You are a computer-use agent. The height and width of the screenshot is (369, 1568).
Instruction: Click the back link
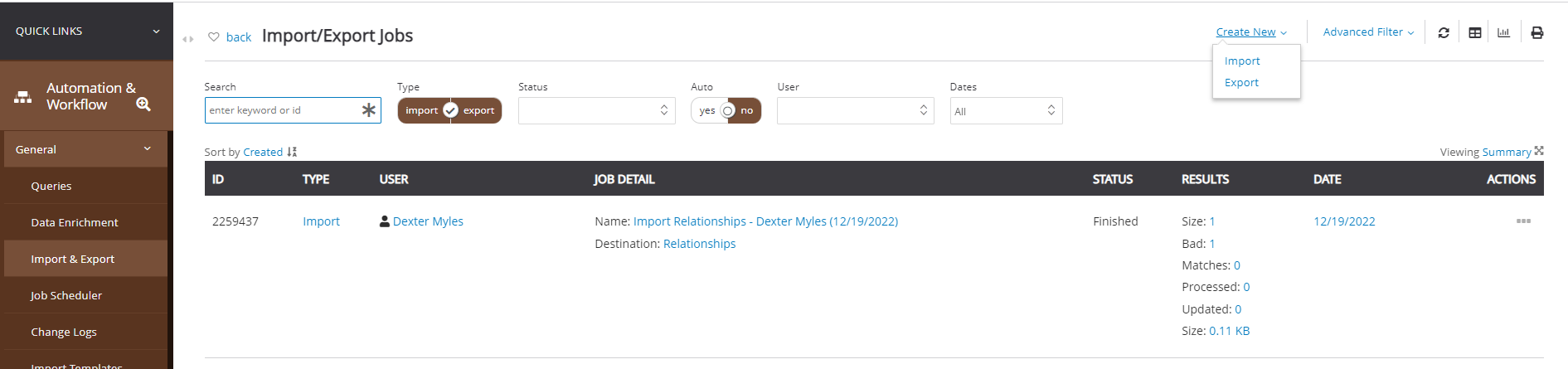tap(239, 36)
